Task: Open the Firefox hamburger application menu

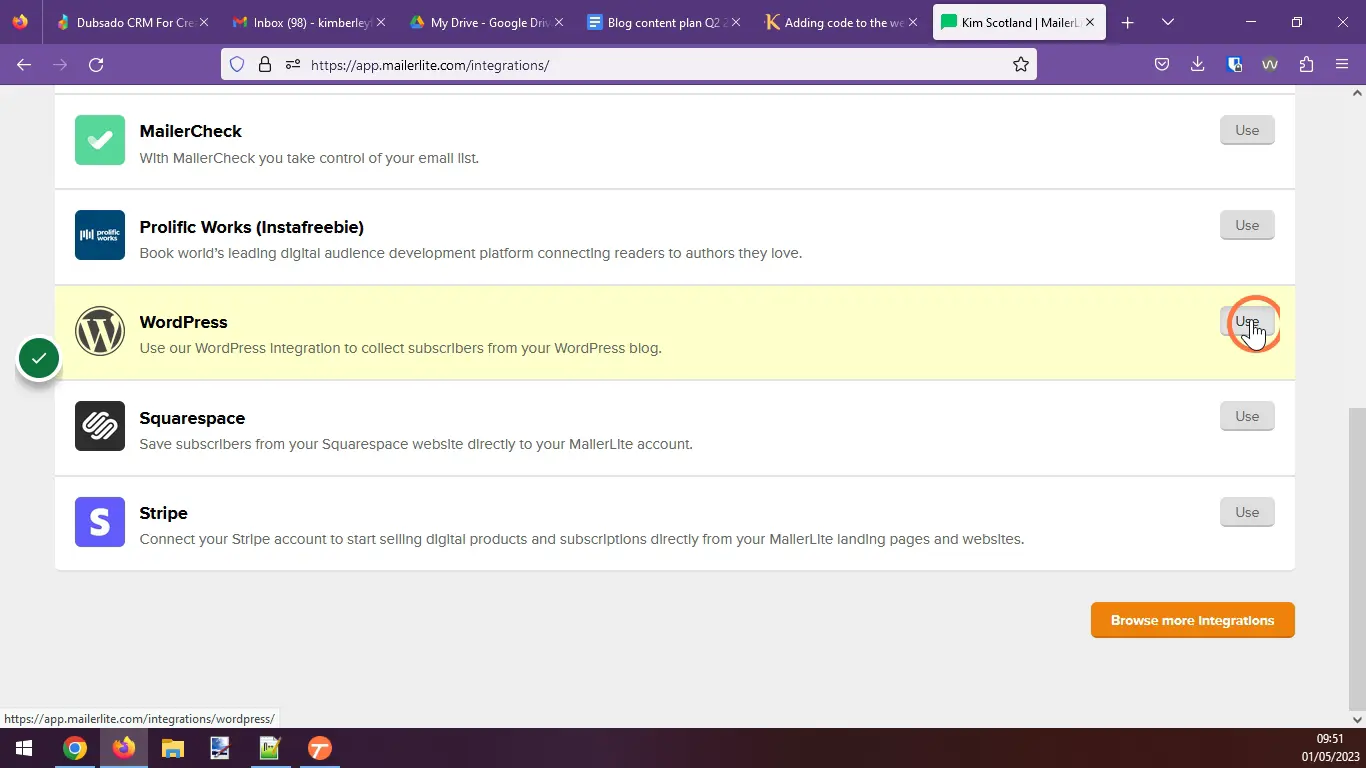Action: click(x=1342, y=65)
